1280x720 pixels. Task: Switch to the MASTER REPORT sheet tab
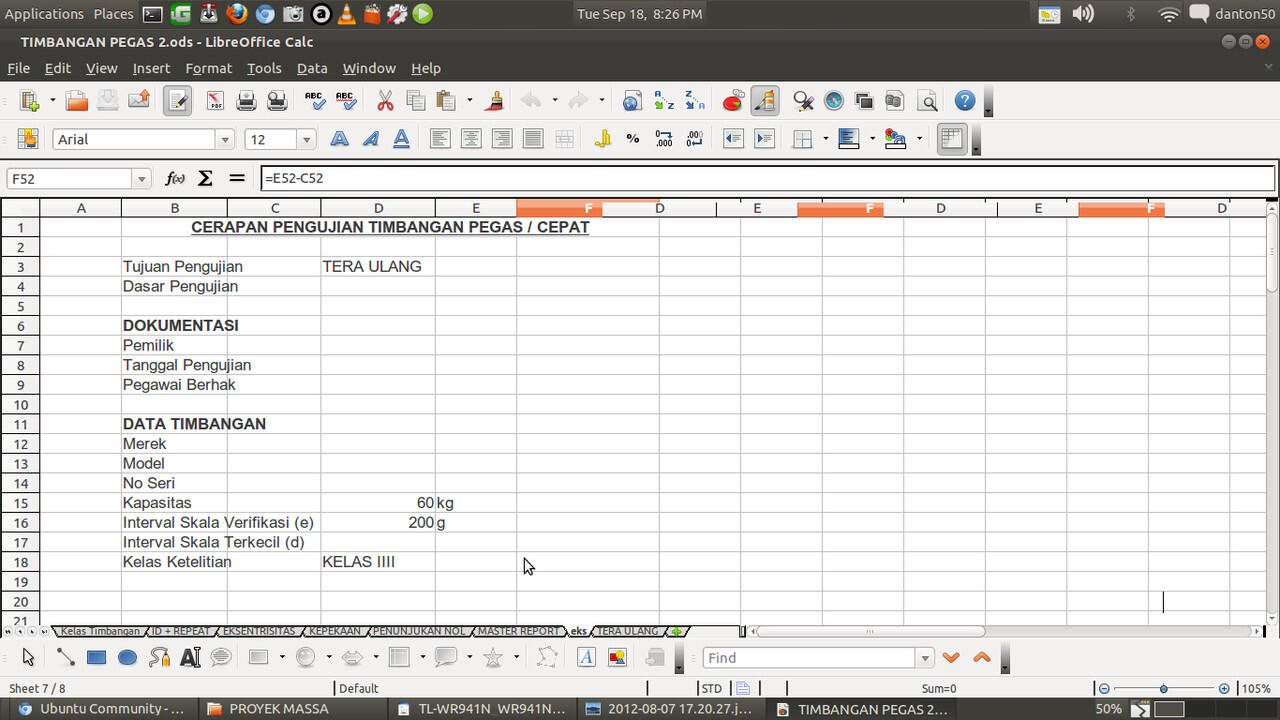518,632
